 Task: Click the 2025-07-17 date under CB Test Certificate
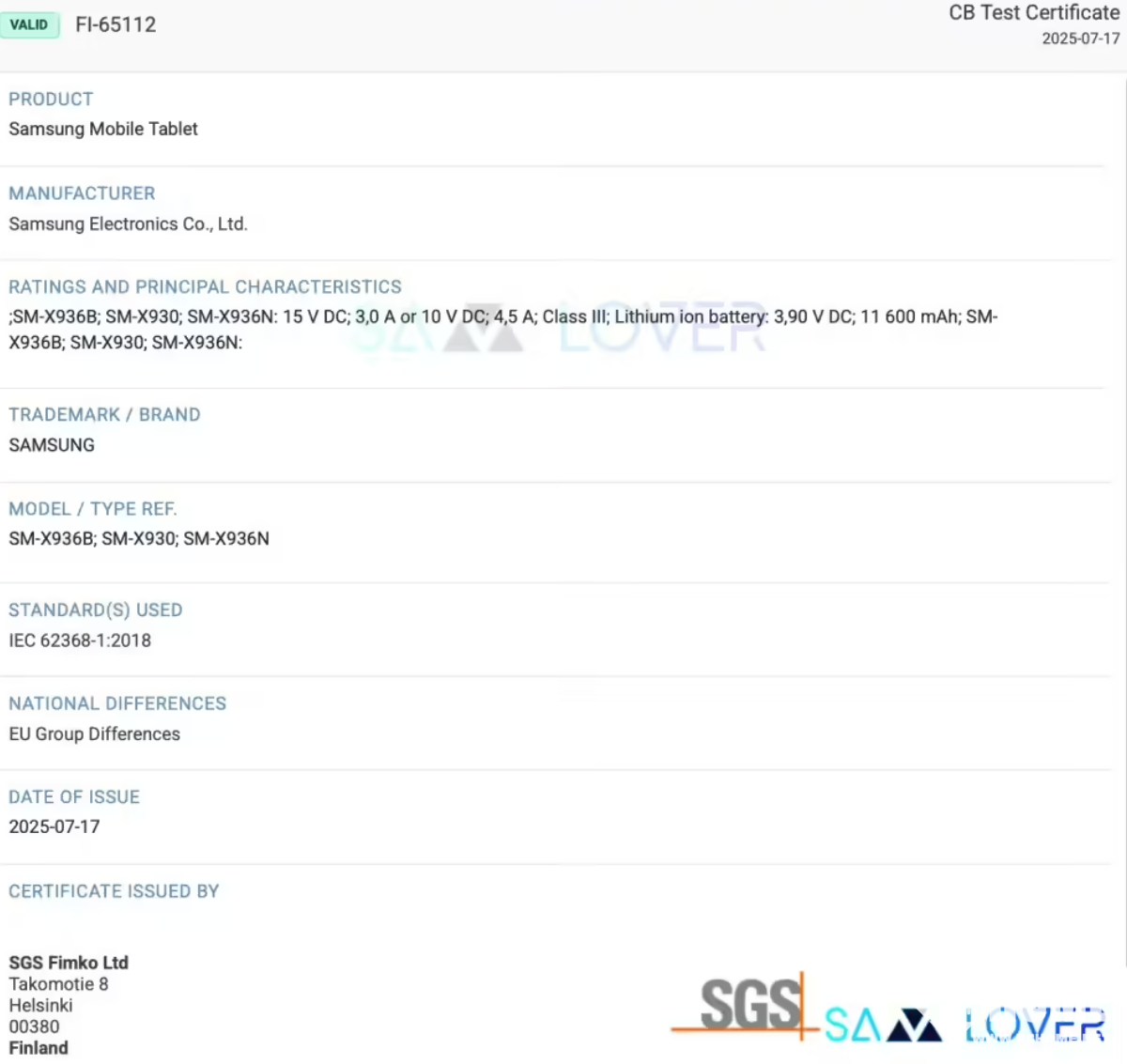1081,39
